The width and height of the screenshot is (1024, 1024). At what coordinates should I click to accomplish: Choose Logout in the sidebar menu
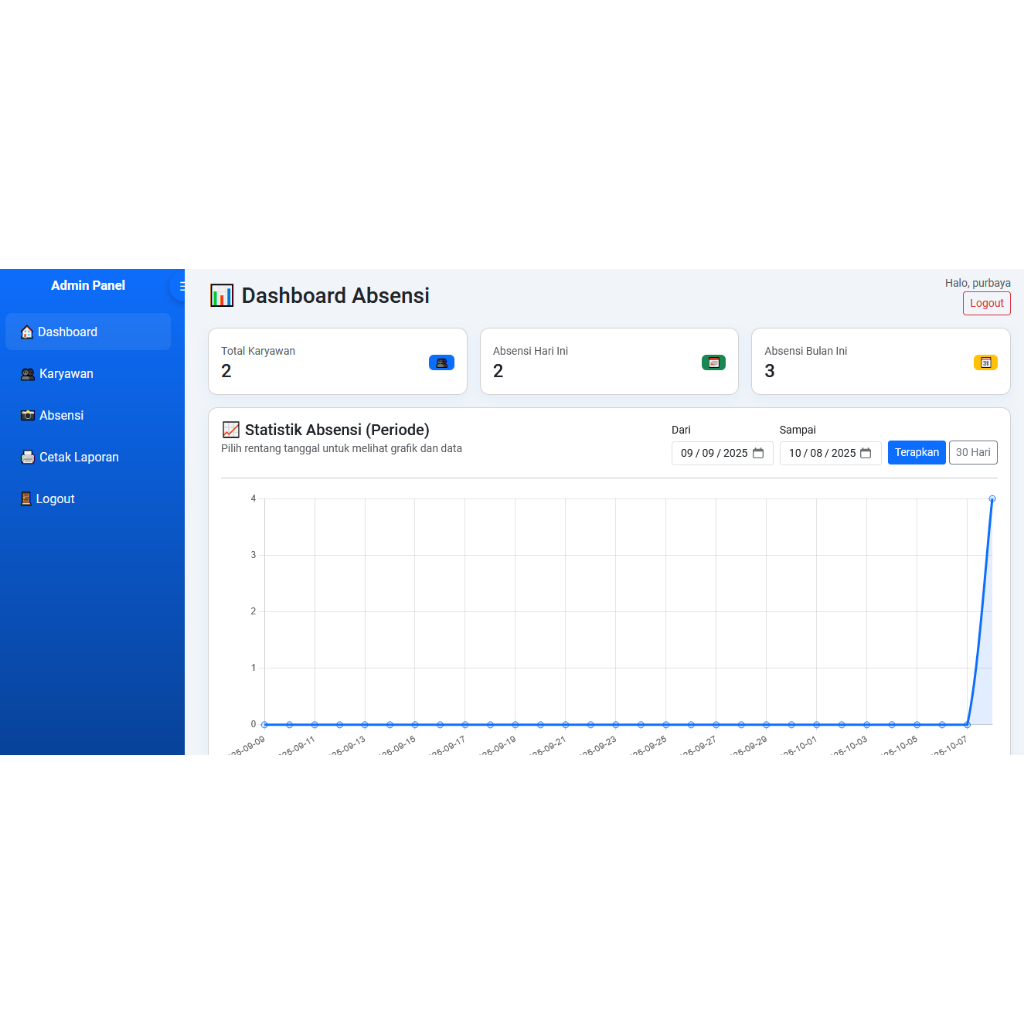coord(88,499)
